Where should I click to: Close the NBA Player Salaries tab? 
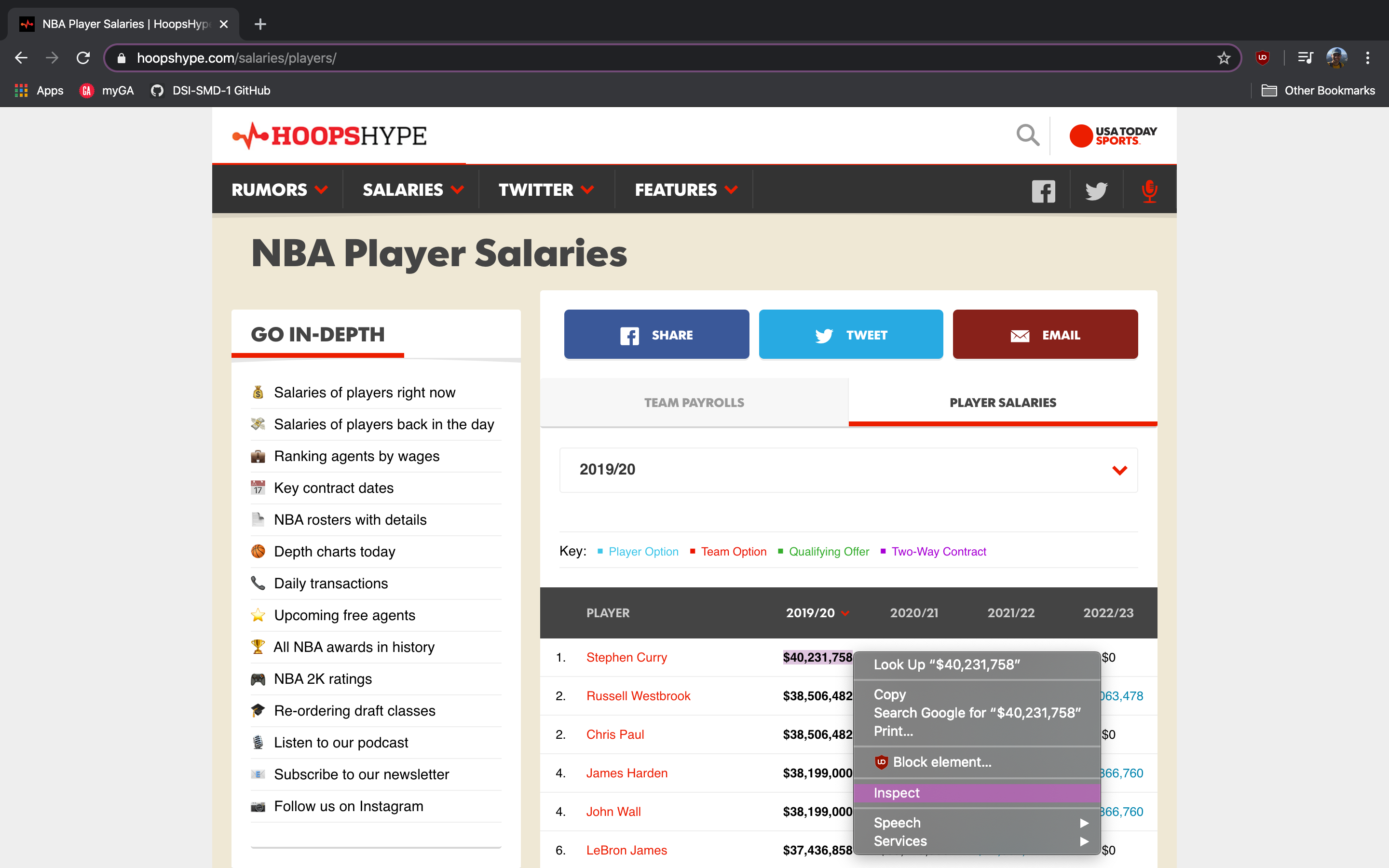[x=224, y=24]
